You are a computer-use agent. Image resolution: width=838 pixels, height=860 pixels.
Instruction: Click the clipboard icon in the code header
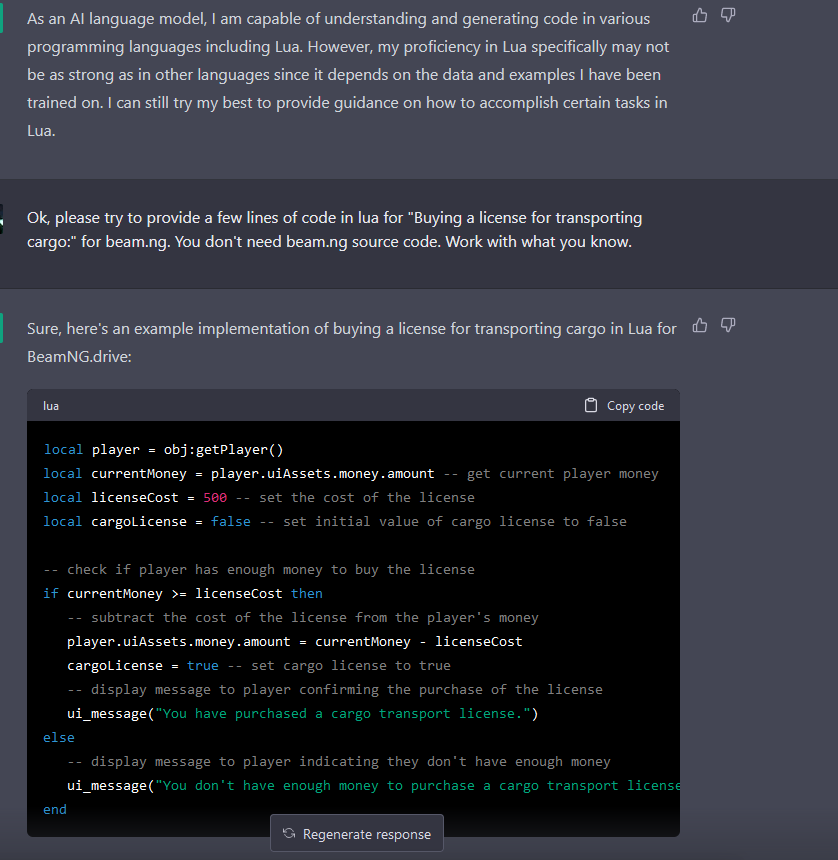[591, 405]
